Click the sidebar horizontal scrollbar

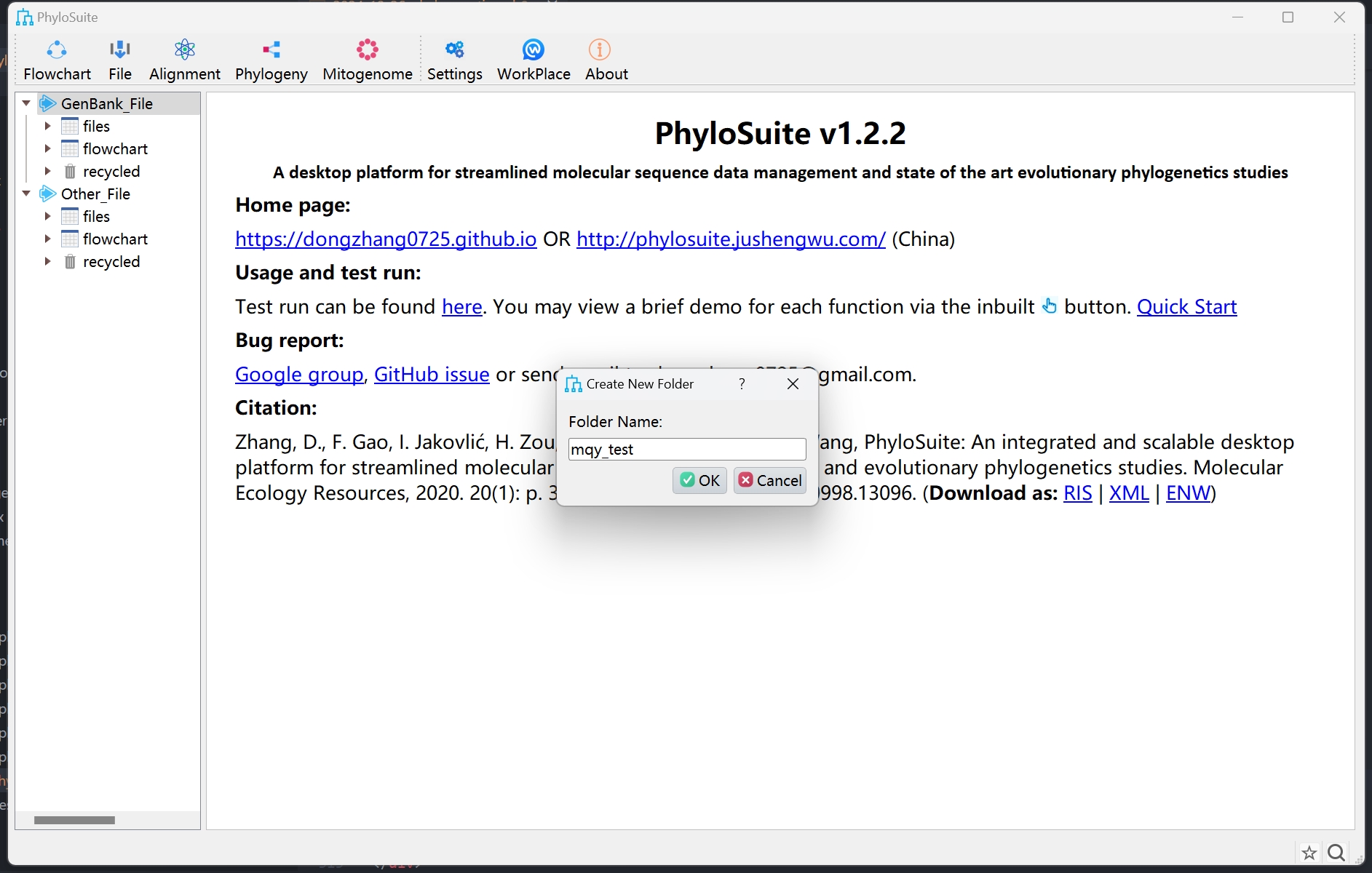pyautogui.click(x=74, y=820)
